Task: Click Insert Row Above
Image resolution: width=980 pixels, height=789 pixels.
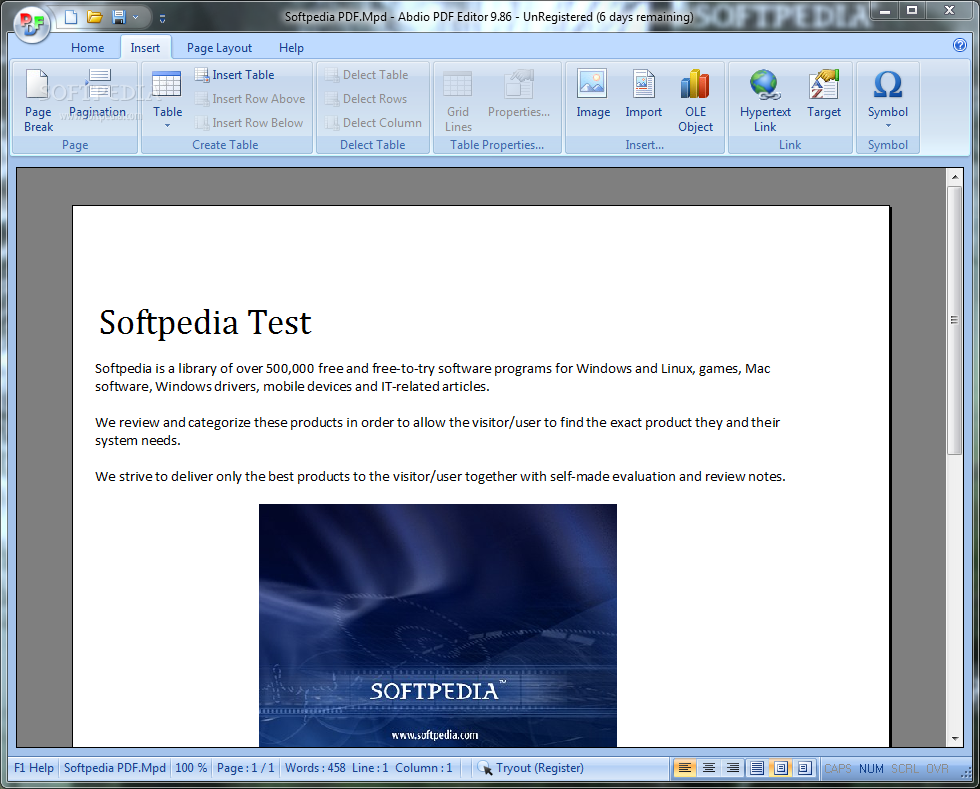Action: point(250,99)
